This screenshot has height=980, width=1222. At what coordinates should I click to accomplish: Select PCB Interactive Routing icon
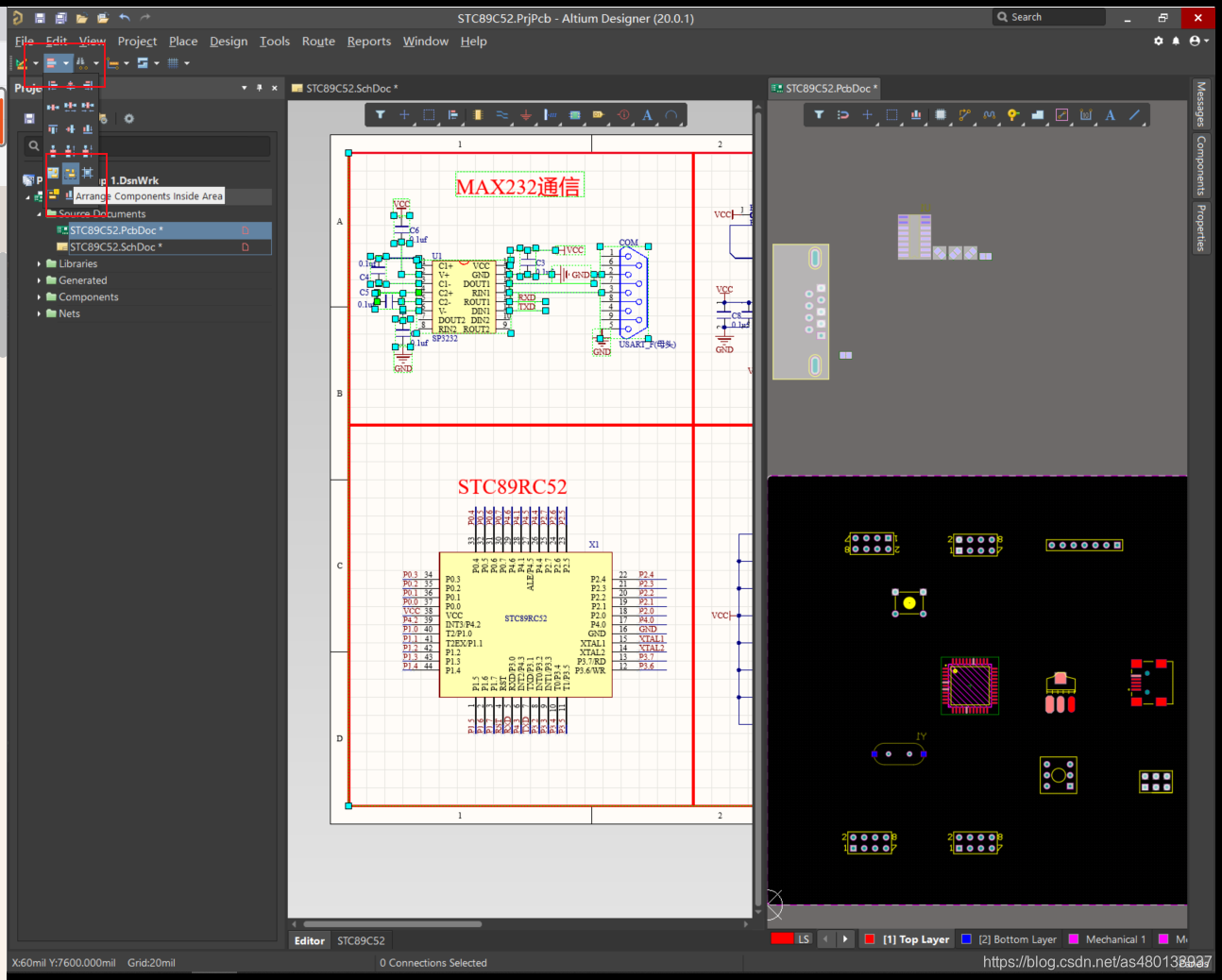point(964,115)
